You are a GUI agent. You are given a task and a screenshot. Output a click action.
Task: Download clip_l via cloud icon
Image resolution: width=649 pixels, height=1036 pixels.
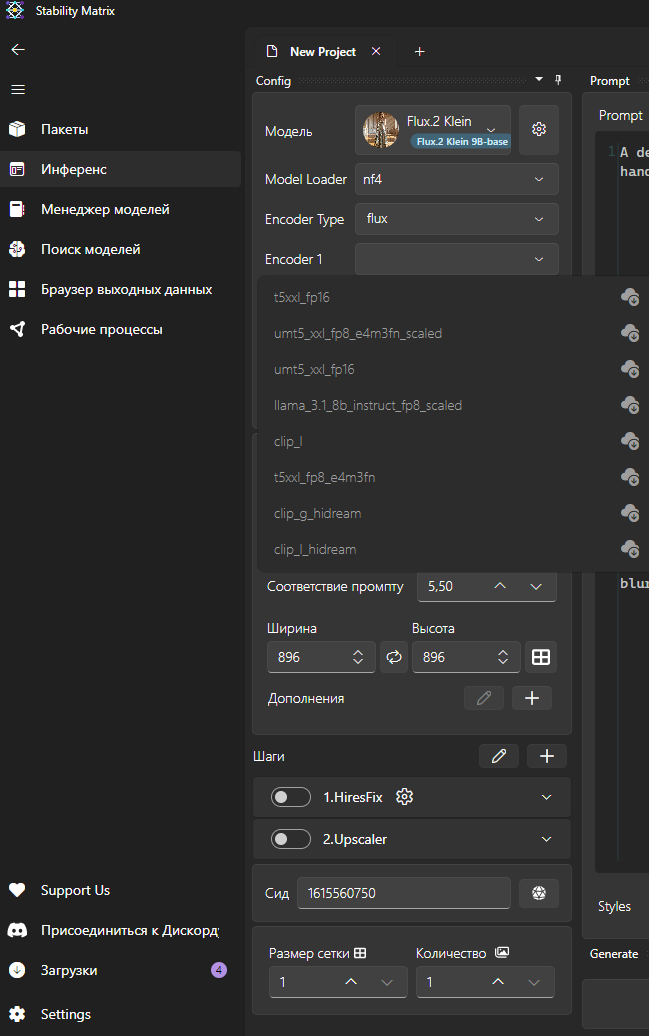click(x=630, y=441)
